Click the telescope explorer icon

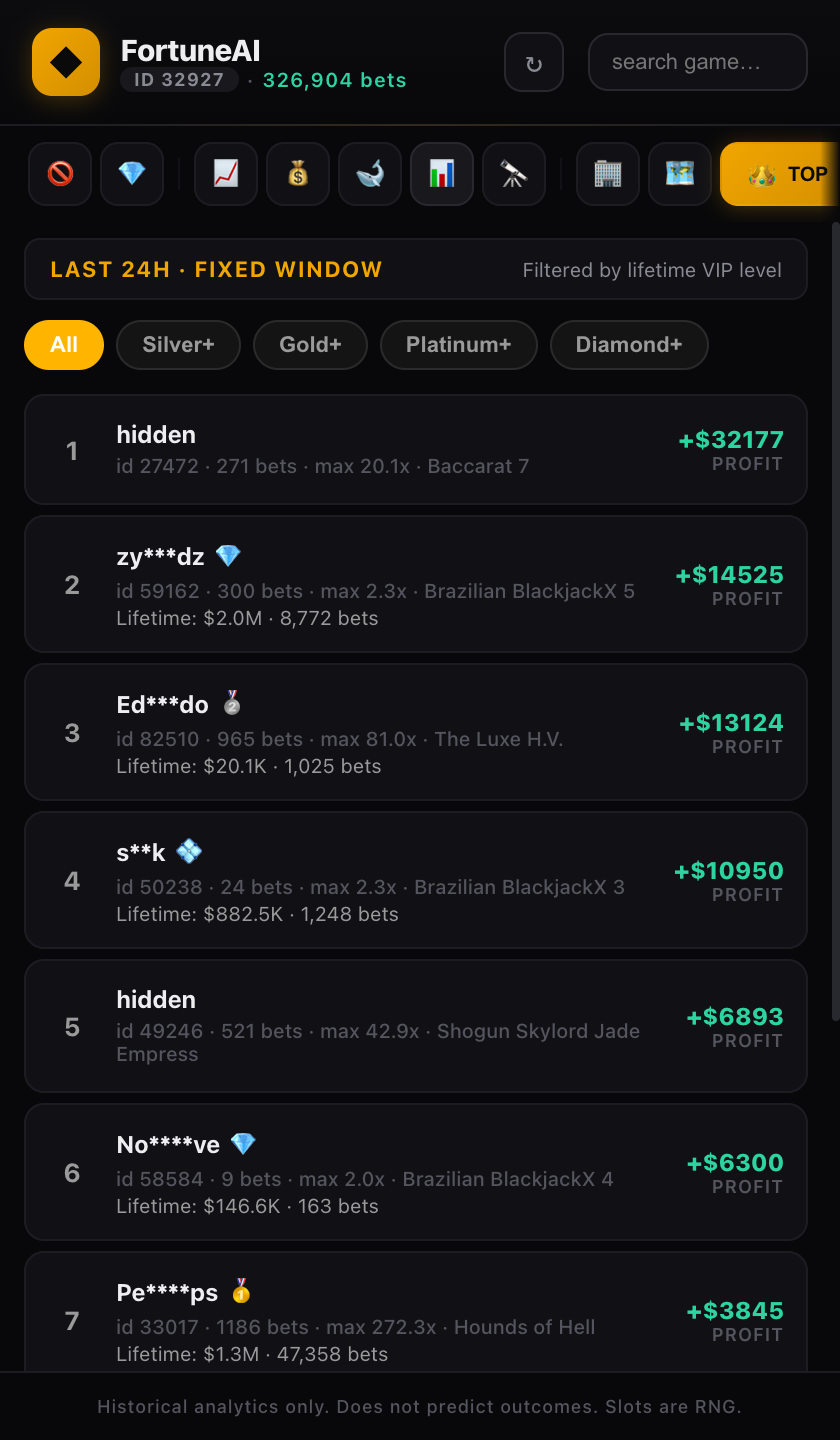coord(513,173)
